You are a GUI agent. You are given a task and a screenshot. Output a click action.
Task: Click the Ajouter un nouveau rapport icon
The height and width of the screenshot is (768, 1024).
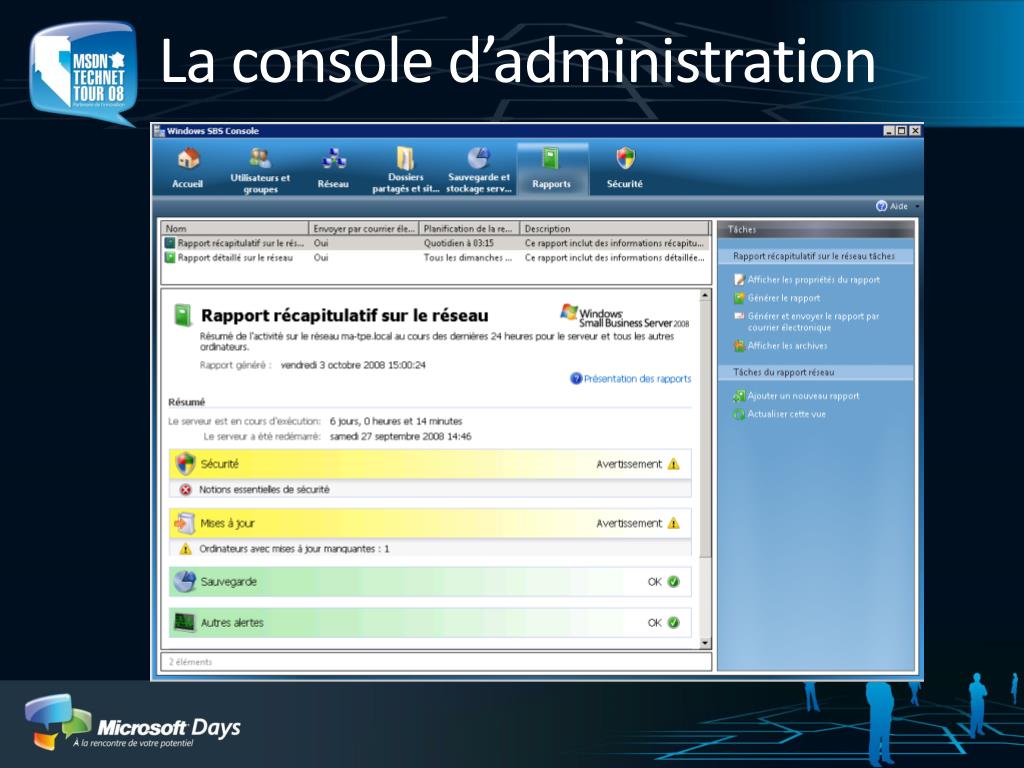(739, 396)
